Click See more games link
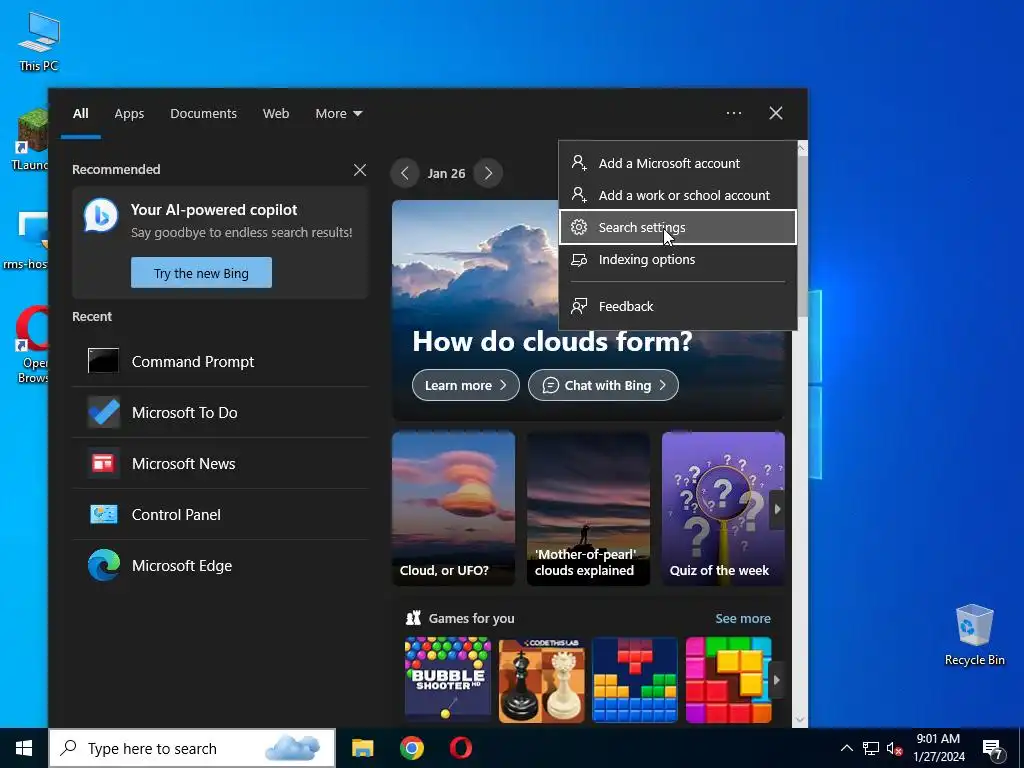Viewport: 1024px width, 768px height. [x=743, y=618]
